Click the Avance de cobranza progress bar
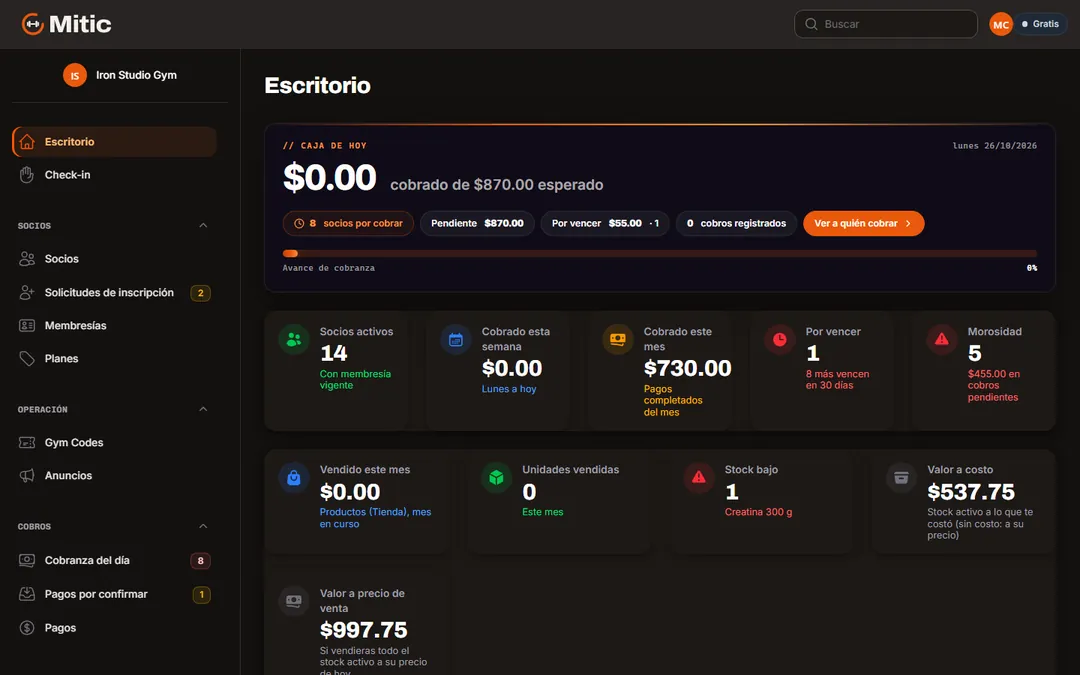The width and height of the screenshot is (1080, 675). tap(659, 253)
